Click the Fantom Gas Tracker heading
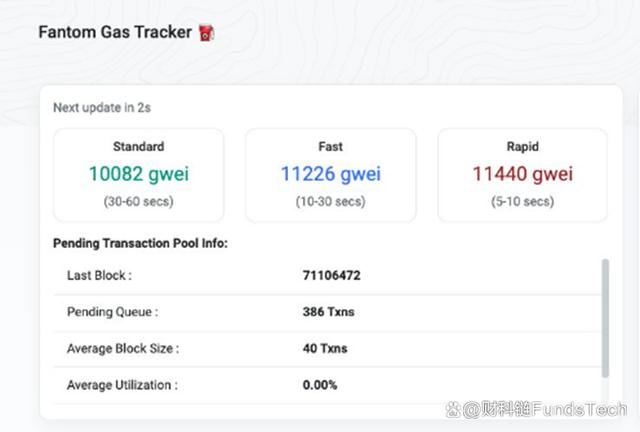Image resolution: width=640 pixels, height=432 pixels. 115,32
